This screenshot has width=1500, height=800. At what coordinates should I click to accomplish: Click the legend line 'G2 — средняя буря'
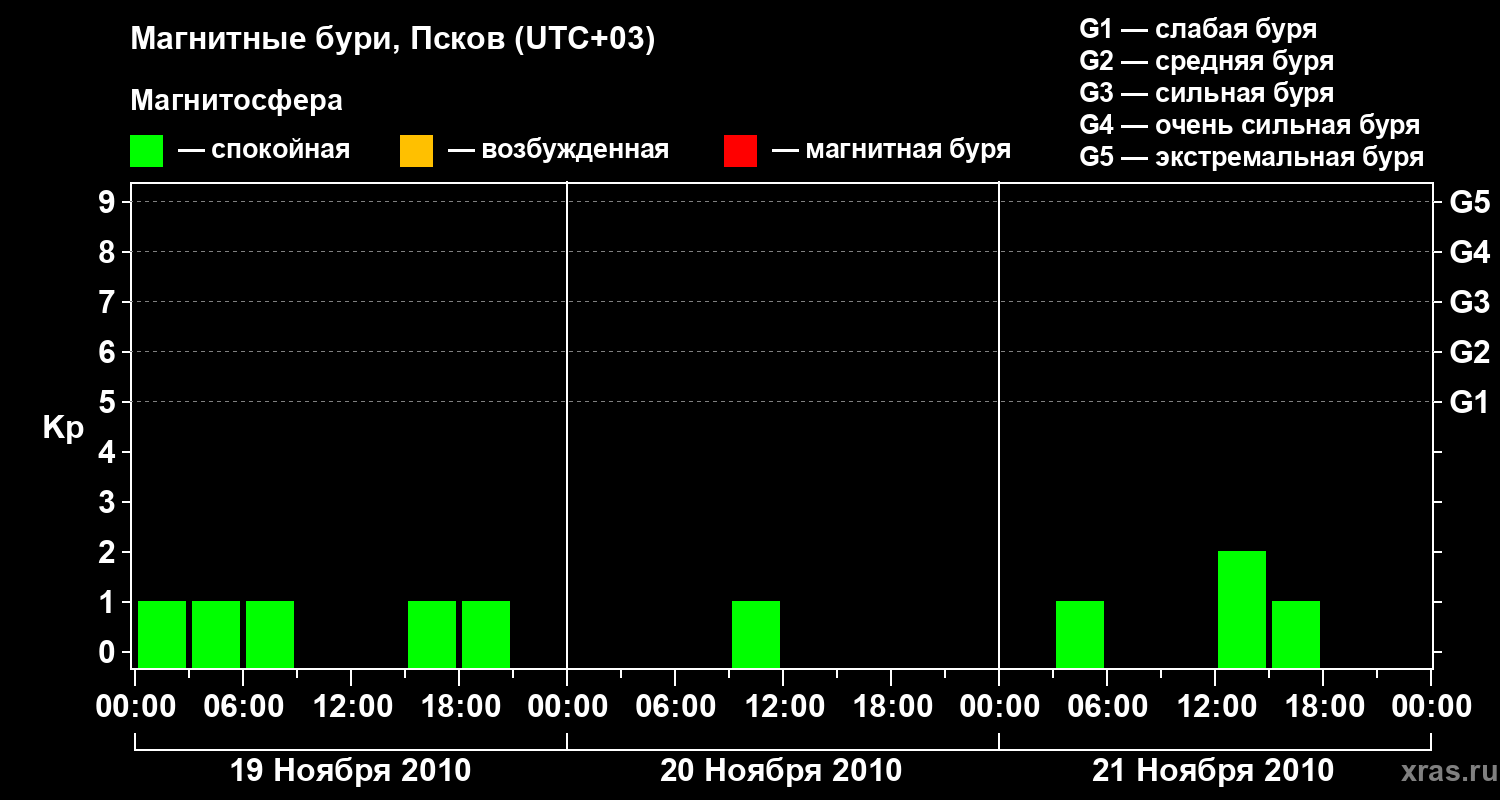[1207, 61]
